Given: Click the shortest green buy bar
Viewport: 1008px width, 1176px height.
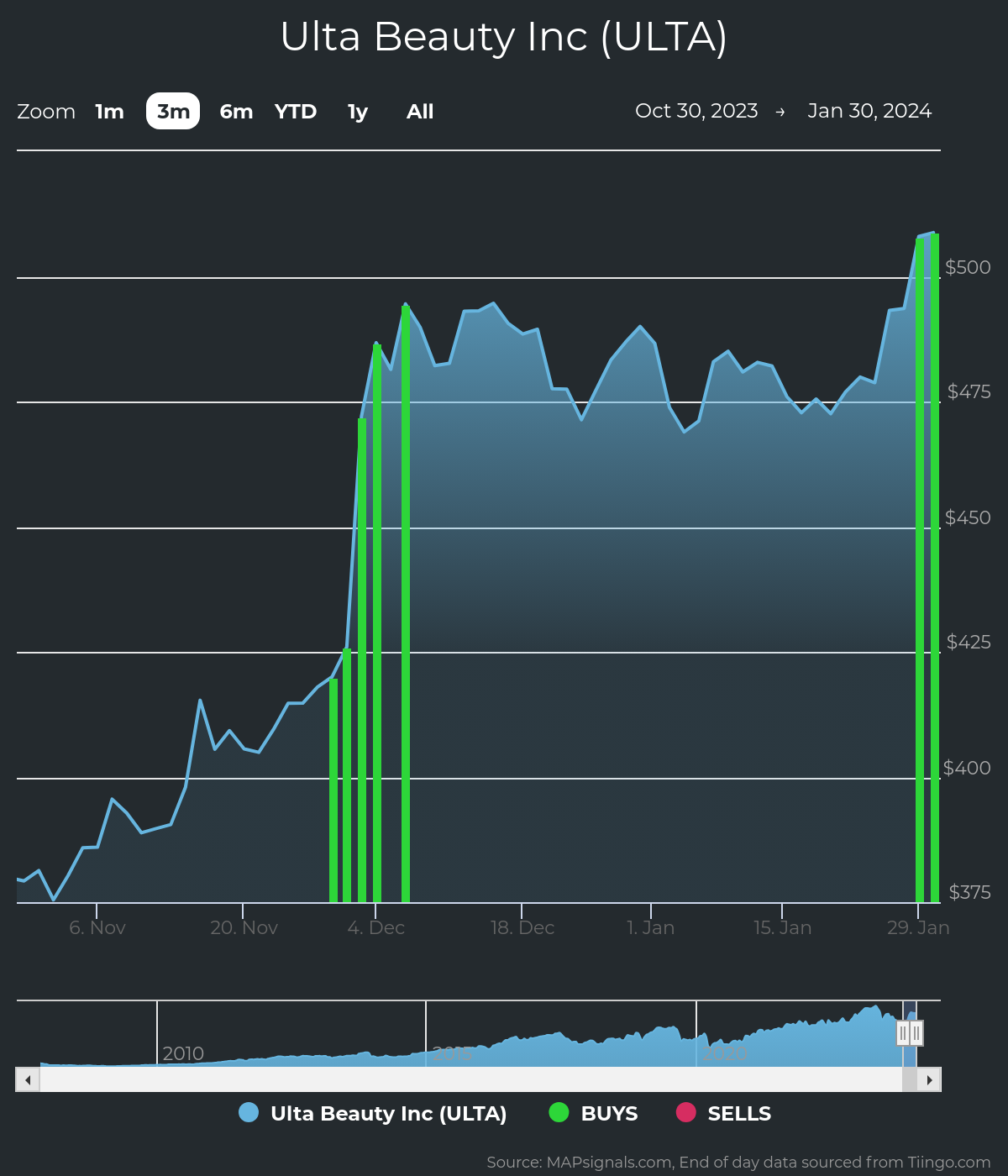Looking at the screenshot, I should [x=333, y=790].
